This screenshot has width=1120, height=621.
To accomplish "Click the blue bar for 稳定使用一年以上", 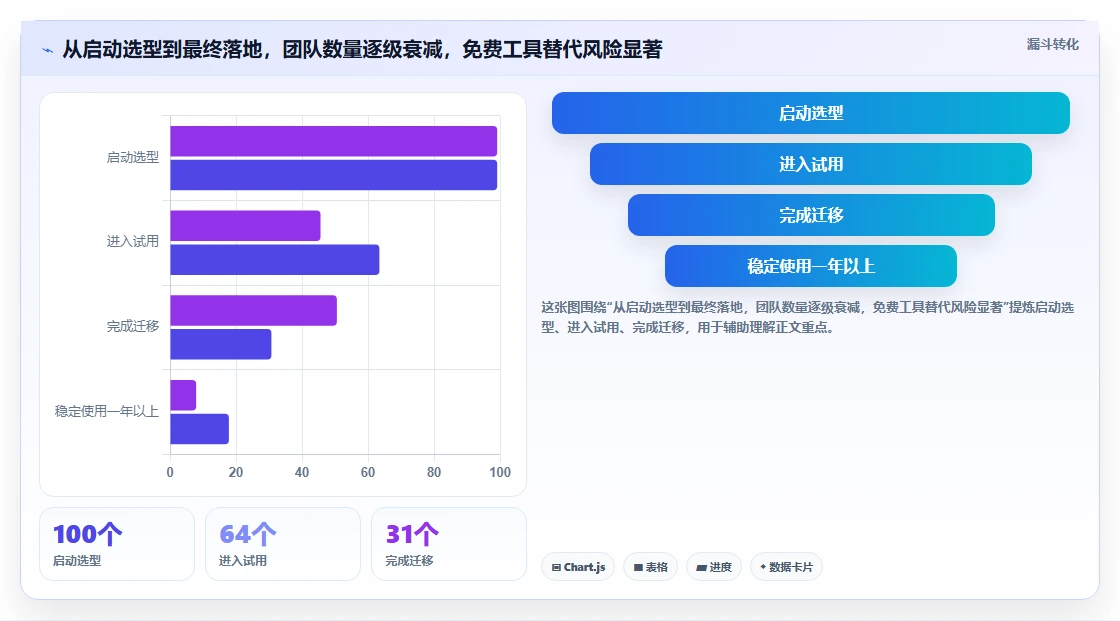I will (199, 429).
